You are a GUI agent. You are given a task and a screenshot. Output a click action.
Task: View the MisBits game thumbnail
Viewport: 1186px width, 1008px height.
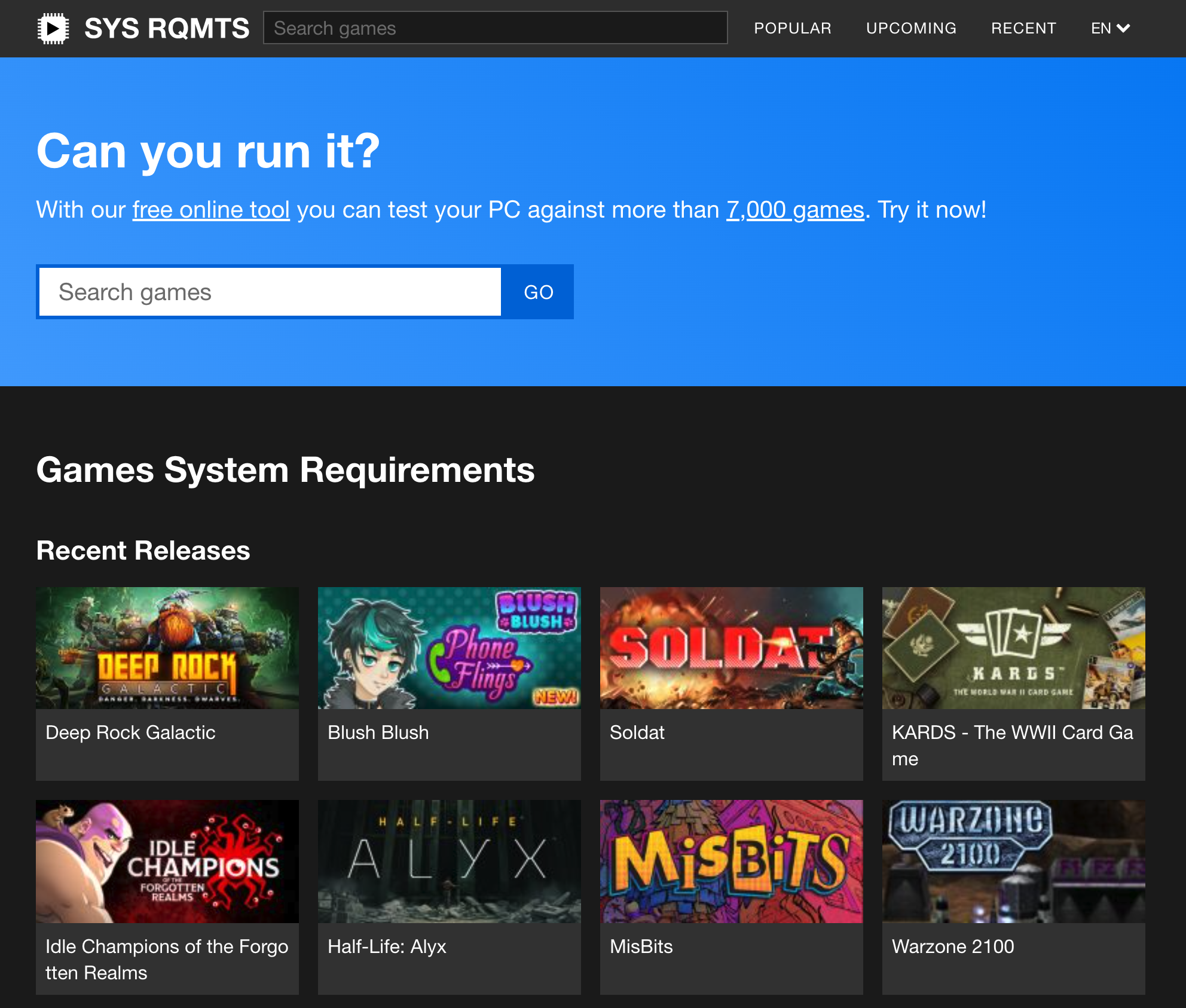(x=731, y=862)
